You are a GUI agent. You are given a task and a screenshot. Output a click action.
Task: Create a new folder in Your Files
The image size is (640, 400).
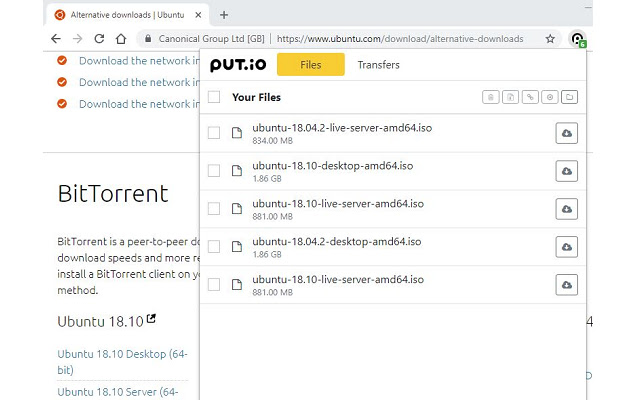coord(569,97)
